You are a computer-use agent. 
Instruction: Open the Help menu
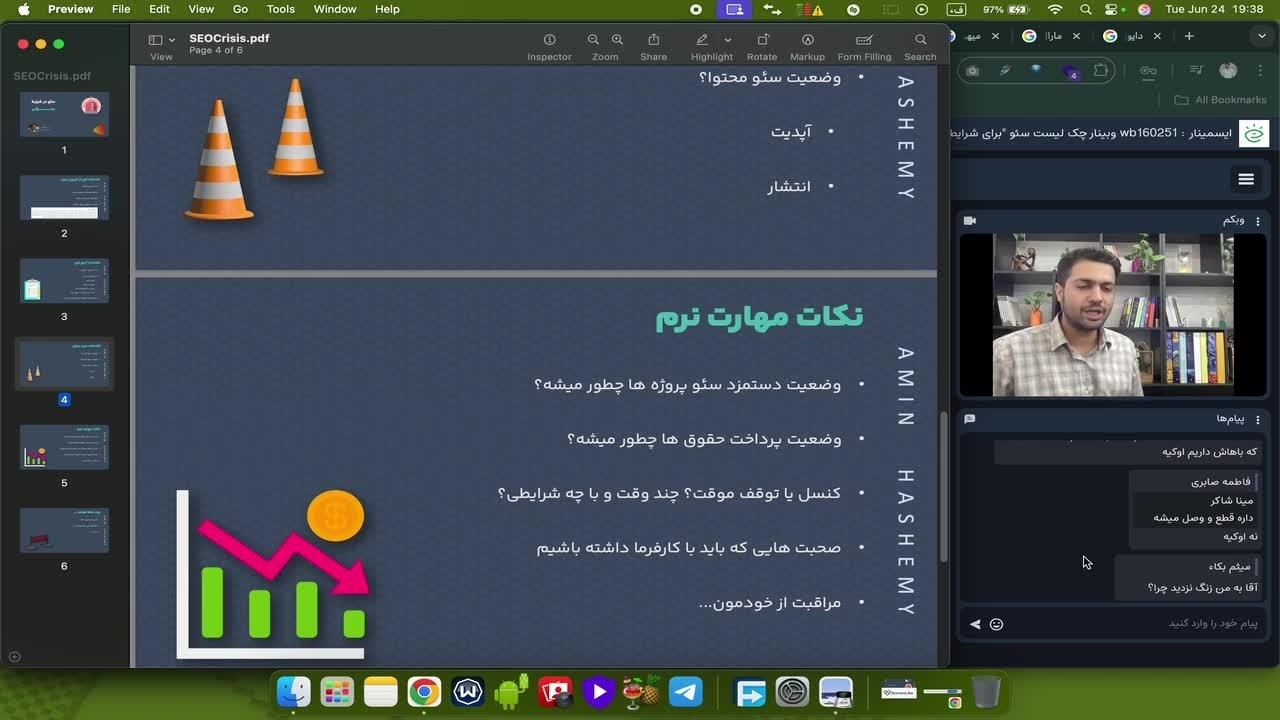pos(387,9)
